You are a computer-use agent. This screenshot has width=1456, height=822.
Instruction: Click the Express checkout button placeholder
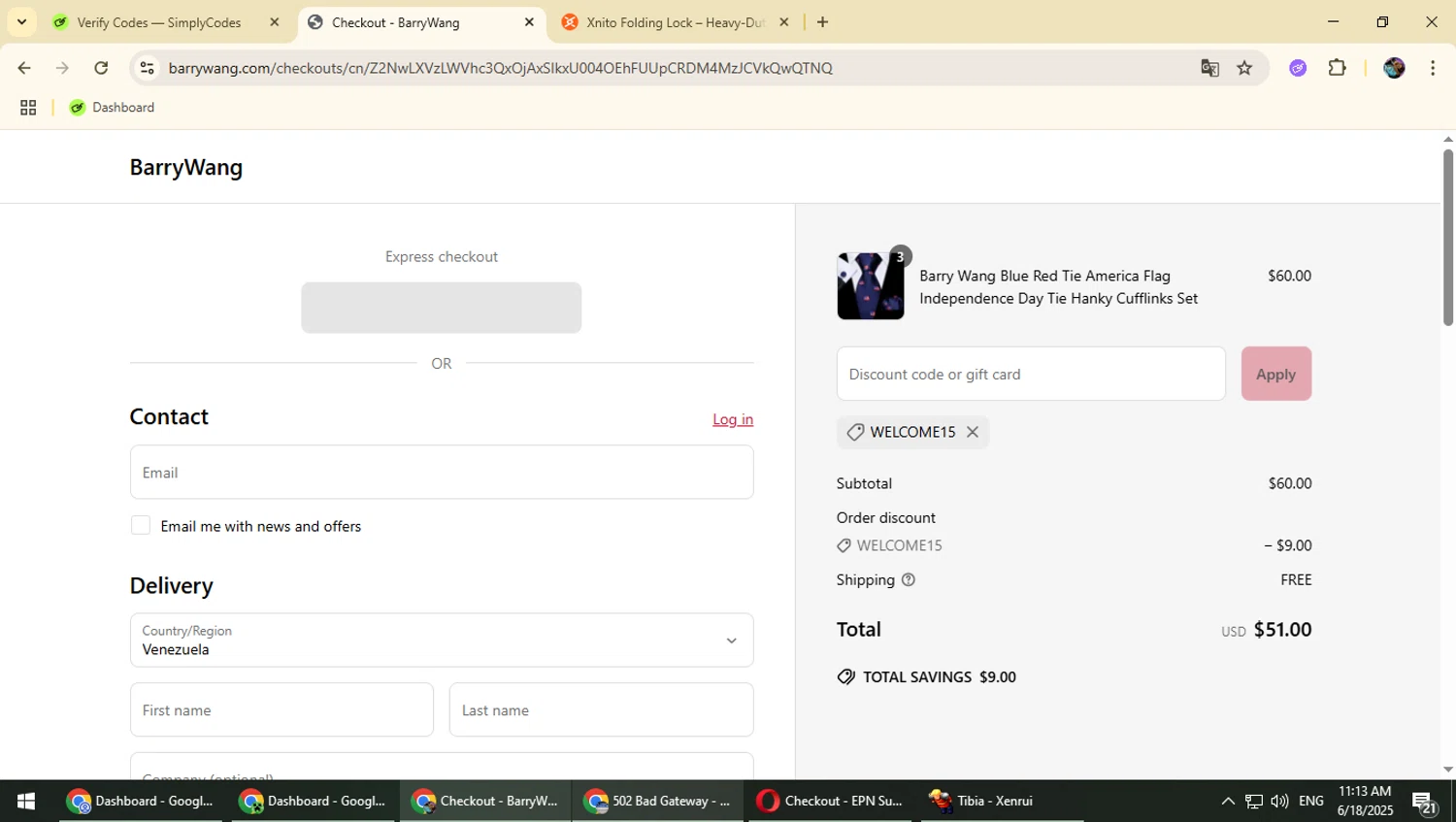442,308
